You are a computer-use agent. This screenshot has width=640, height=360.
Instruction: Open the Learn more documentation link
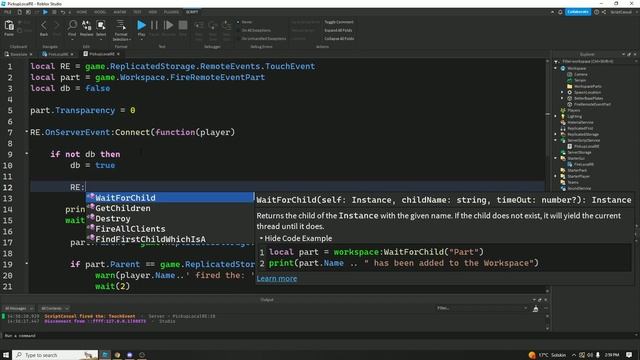[277, 278]
